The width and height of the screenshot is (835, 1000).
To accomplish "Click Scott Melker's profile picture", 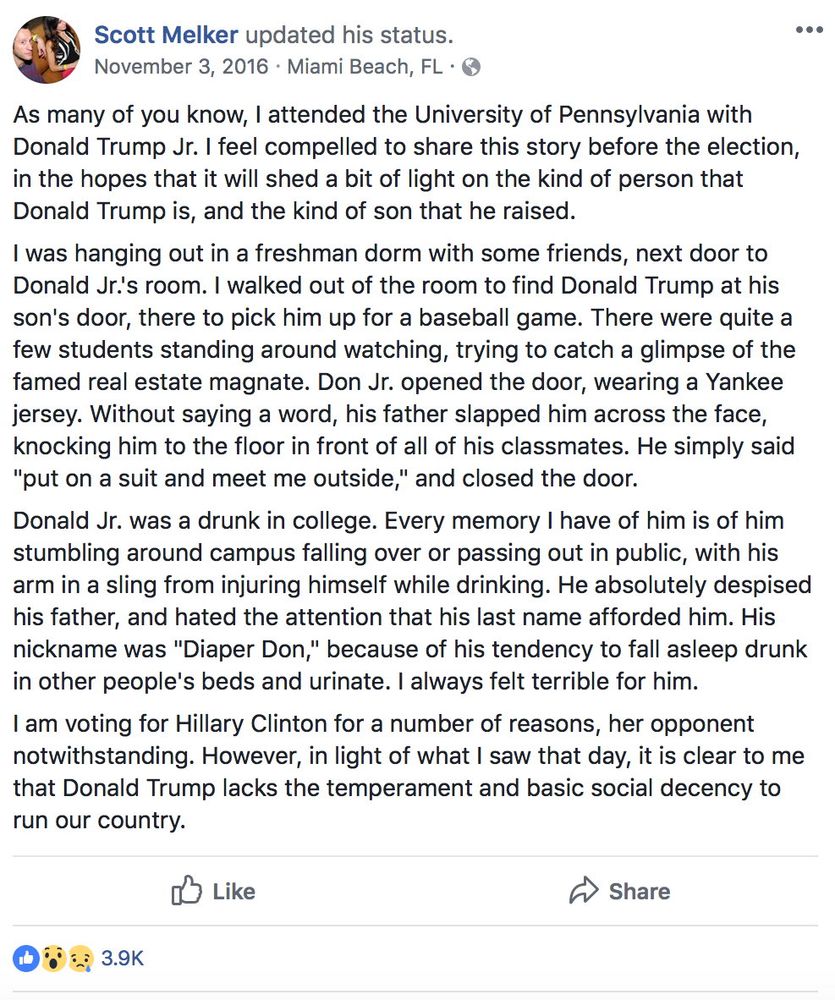I will pyautogui.click(x=47, y=50).
